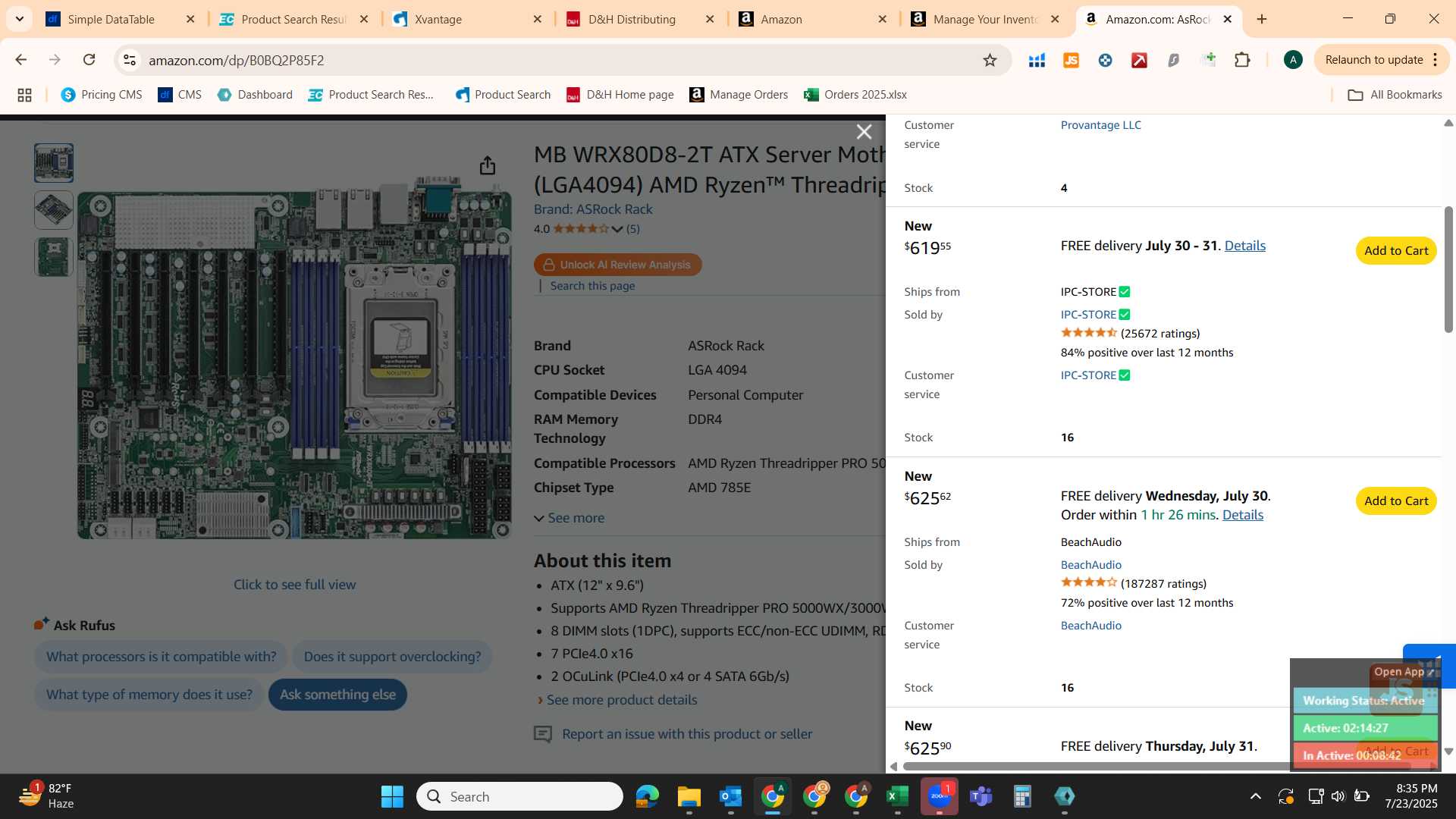This screenshot has width=1456, height=819.
Task: Click the offers panel vertical scrollbar
Action: (1448, 269)
